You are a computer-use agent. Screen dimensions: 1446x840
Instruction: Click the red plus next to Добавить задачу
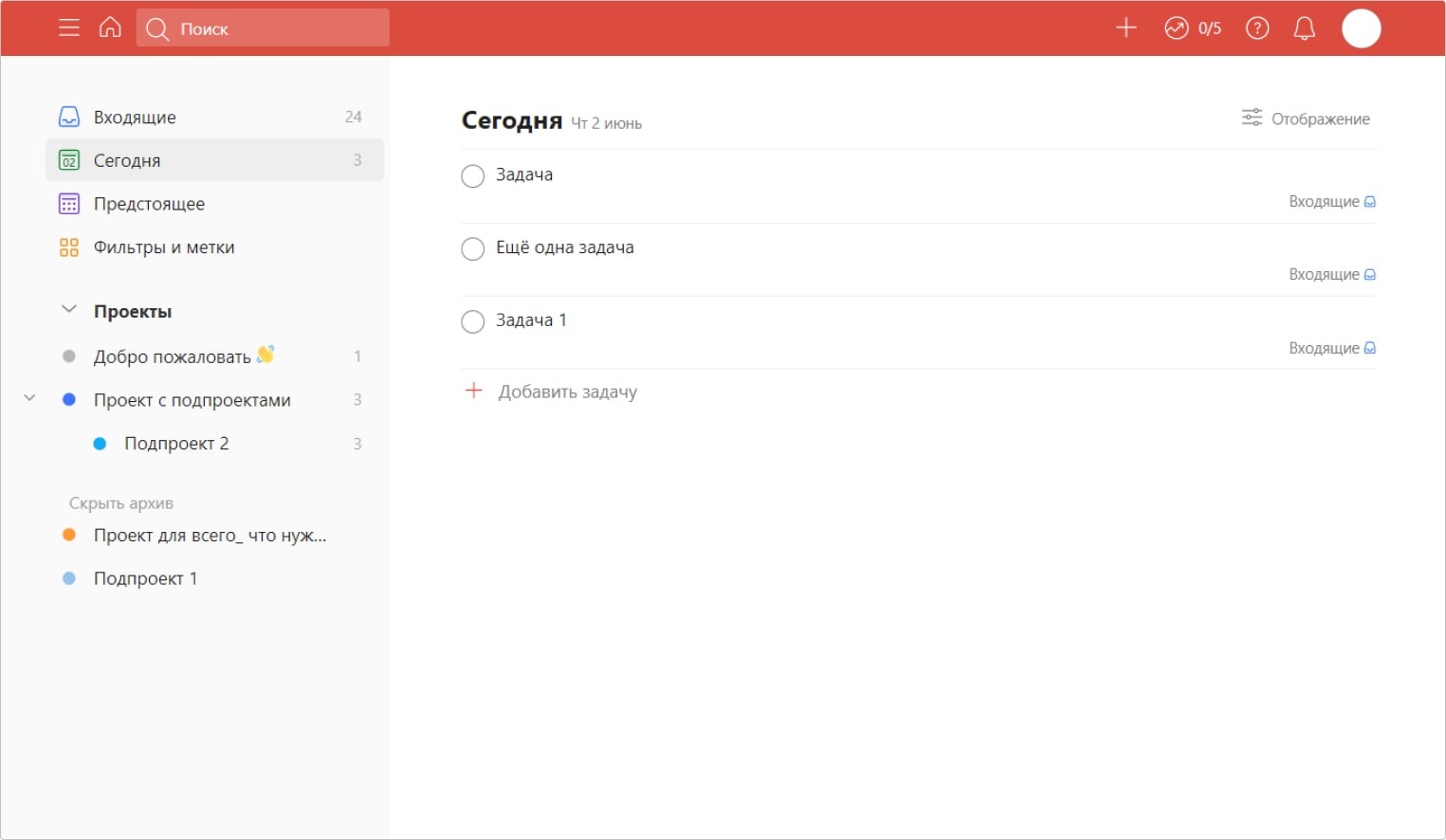474,391
